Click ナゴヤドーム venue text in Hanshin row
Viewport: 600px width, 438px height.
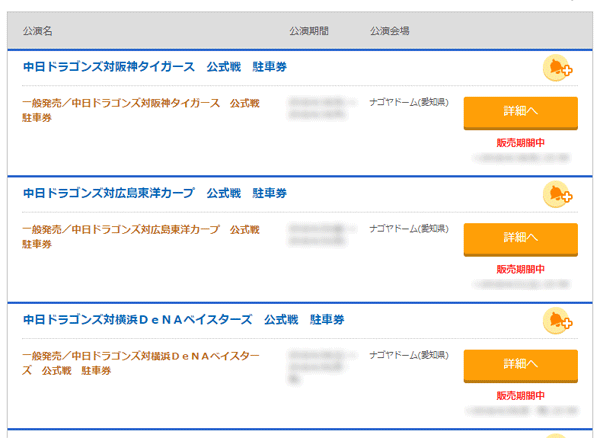409,102
